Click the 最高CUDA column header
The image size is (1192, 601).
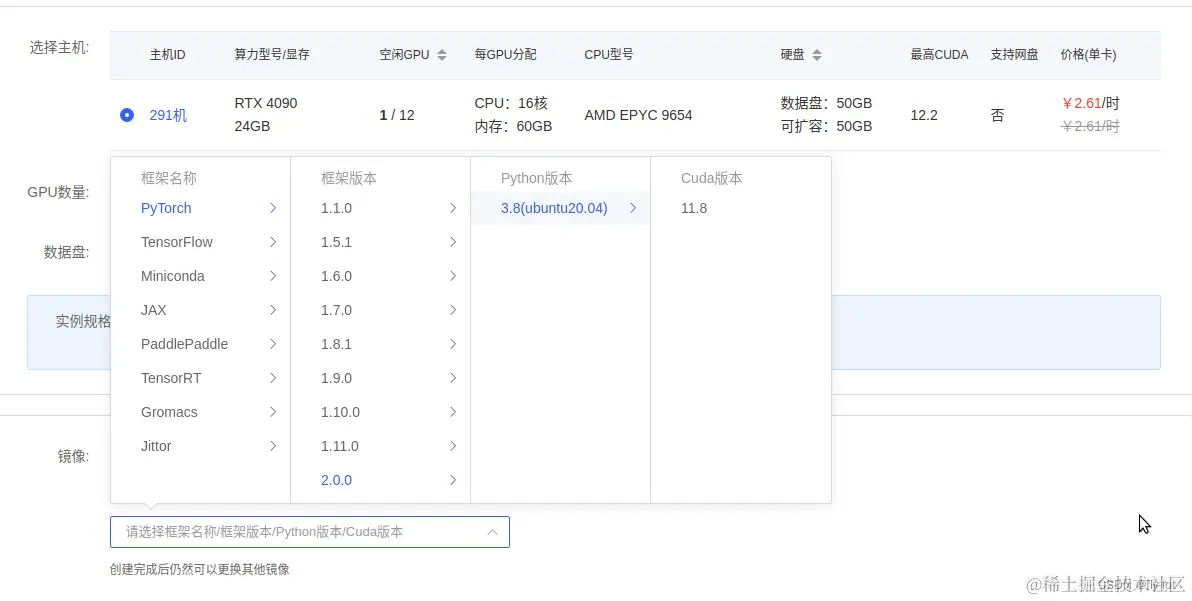(940, 55)
